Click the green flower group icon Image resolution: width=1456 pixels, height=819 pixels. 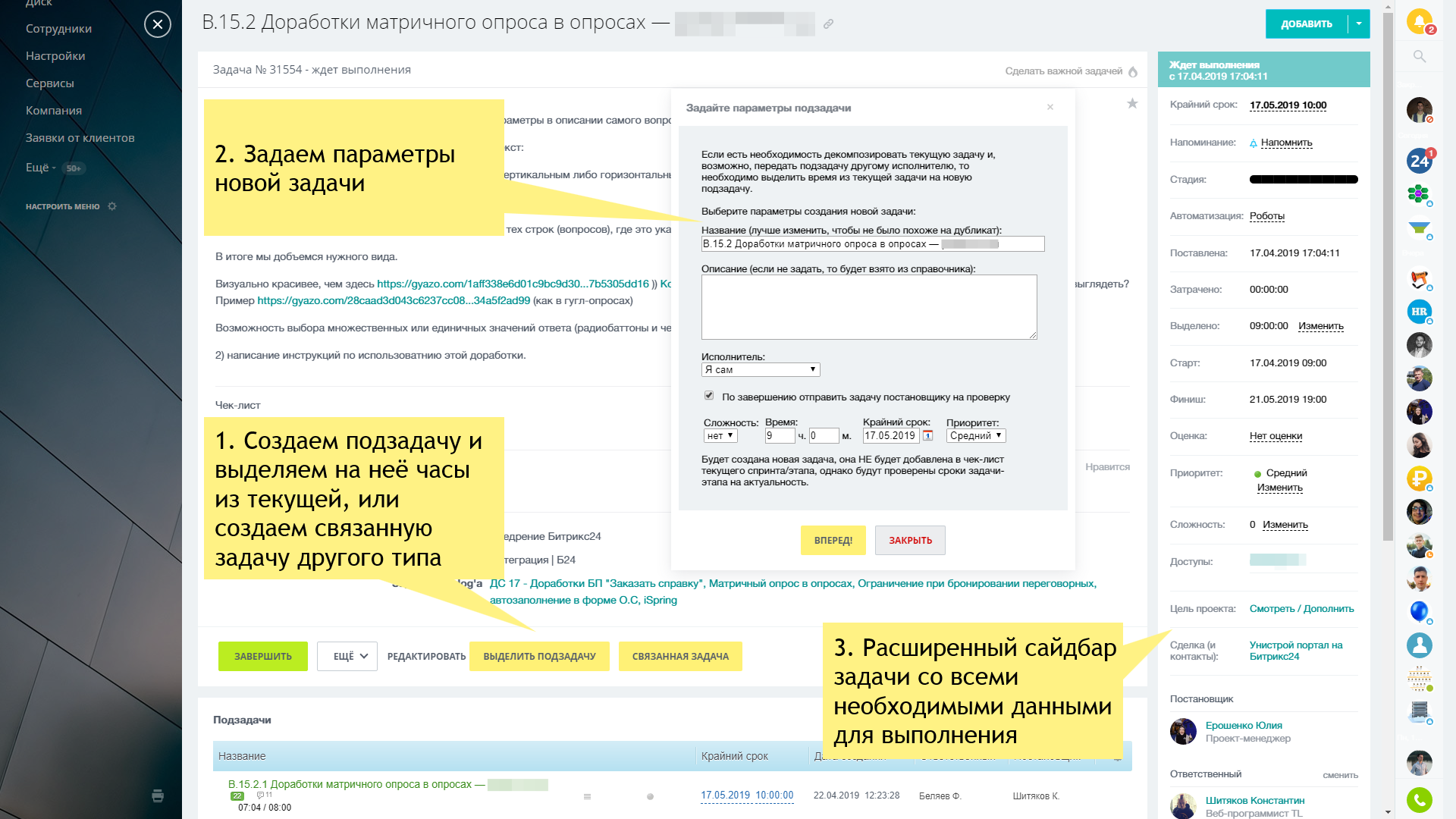click(x=1419, y=194)
